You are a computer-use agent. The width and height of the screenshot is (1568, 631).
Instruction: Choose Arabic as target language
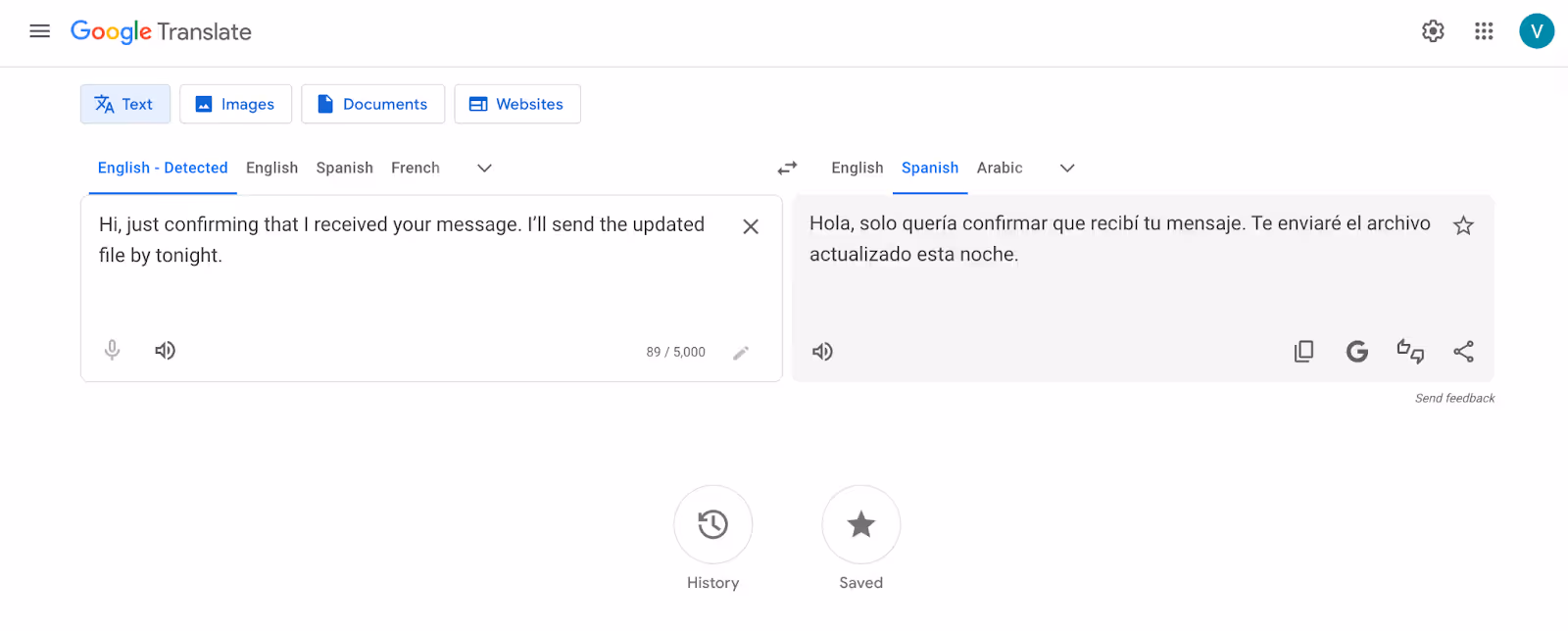click(x=1000, y=168)
